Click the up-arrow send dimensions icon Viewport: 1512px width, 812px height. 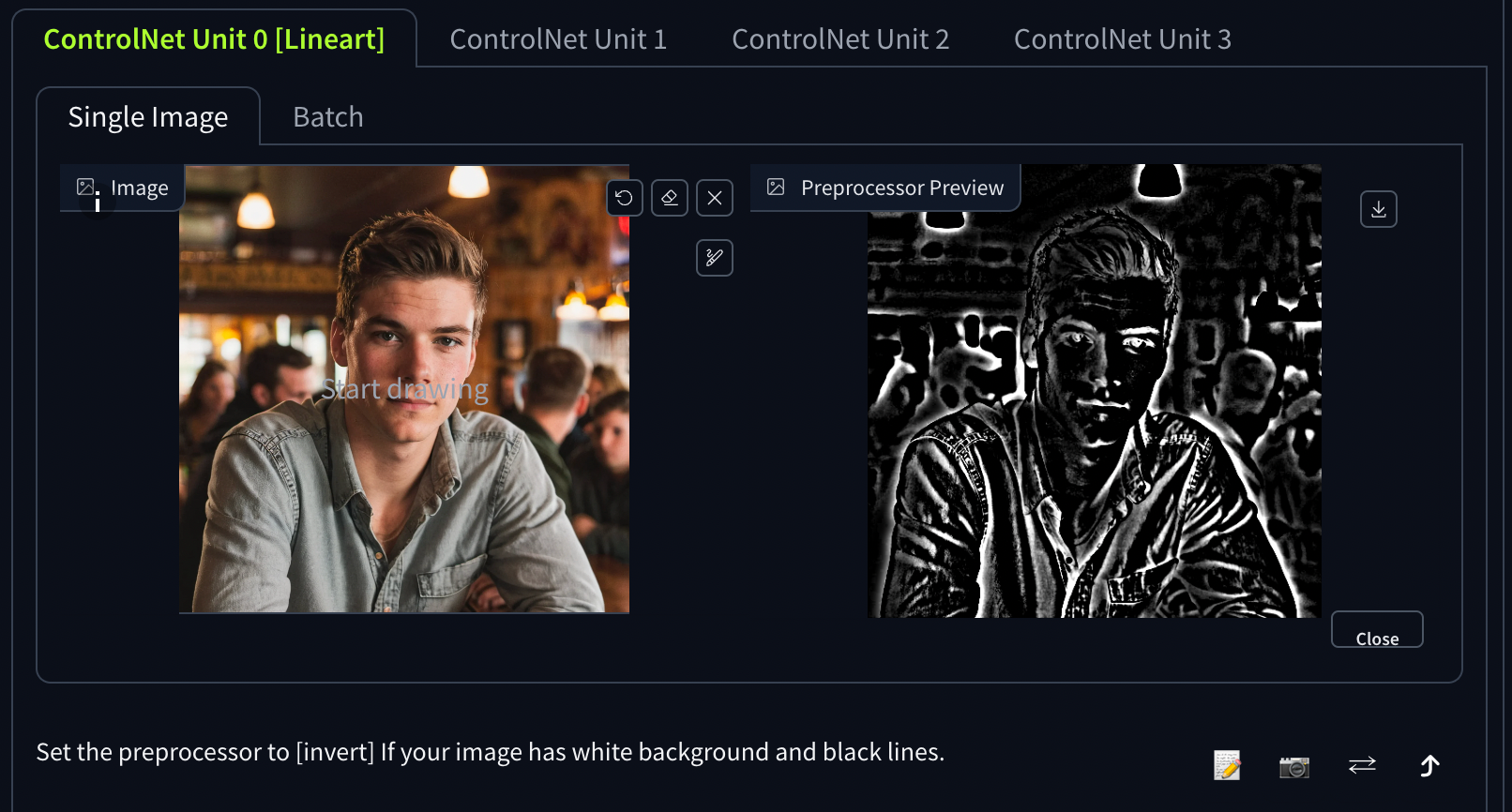pyautogui.click(x=1429, y=766)
